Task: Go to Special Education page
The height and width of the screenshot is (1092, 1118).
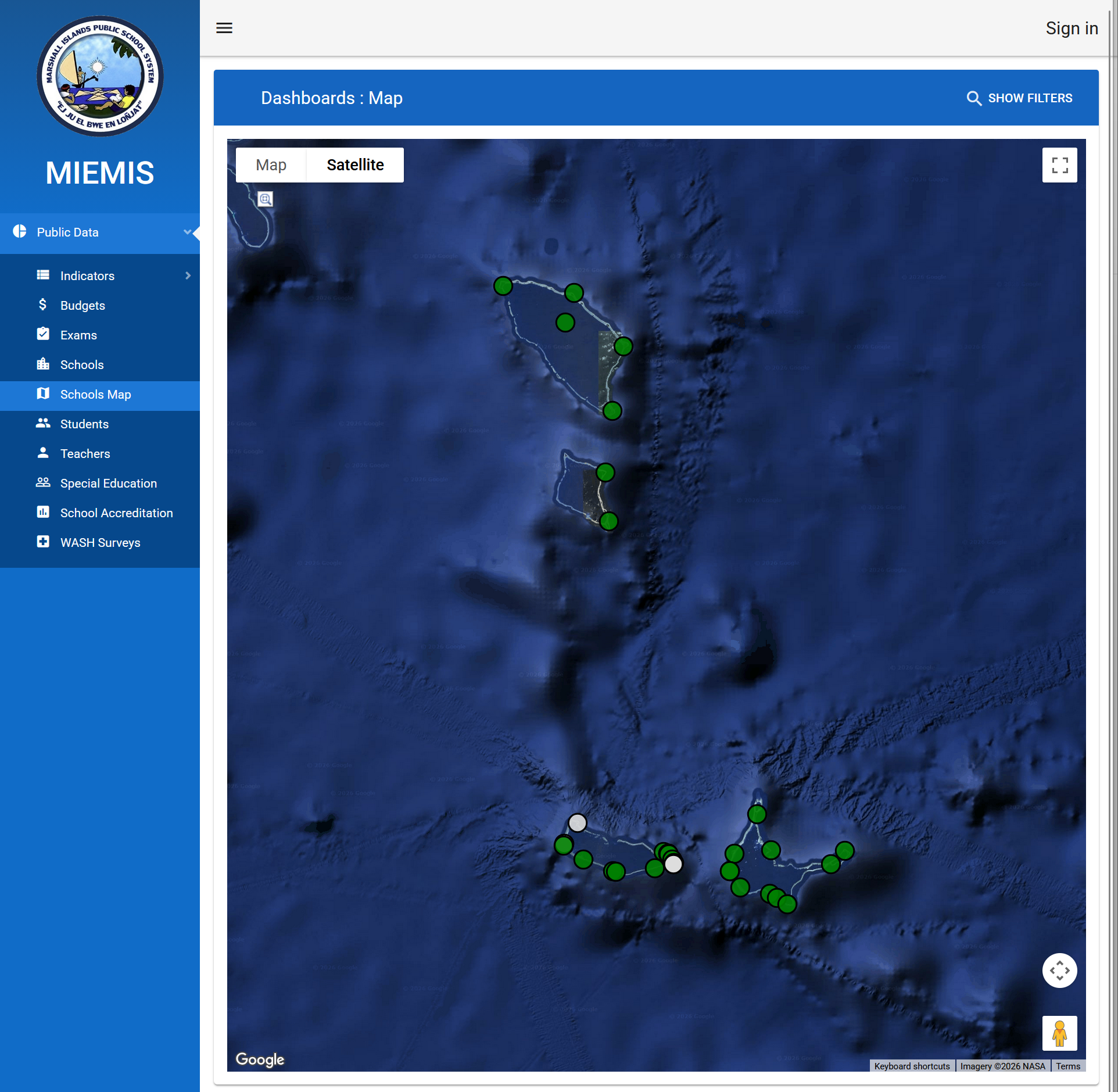Action: [x=108, y=484]
